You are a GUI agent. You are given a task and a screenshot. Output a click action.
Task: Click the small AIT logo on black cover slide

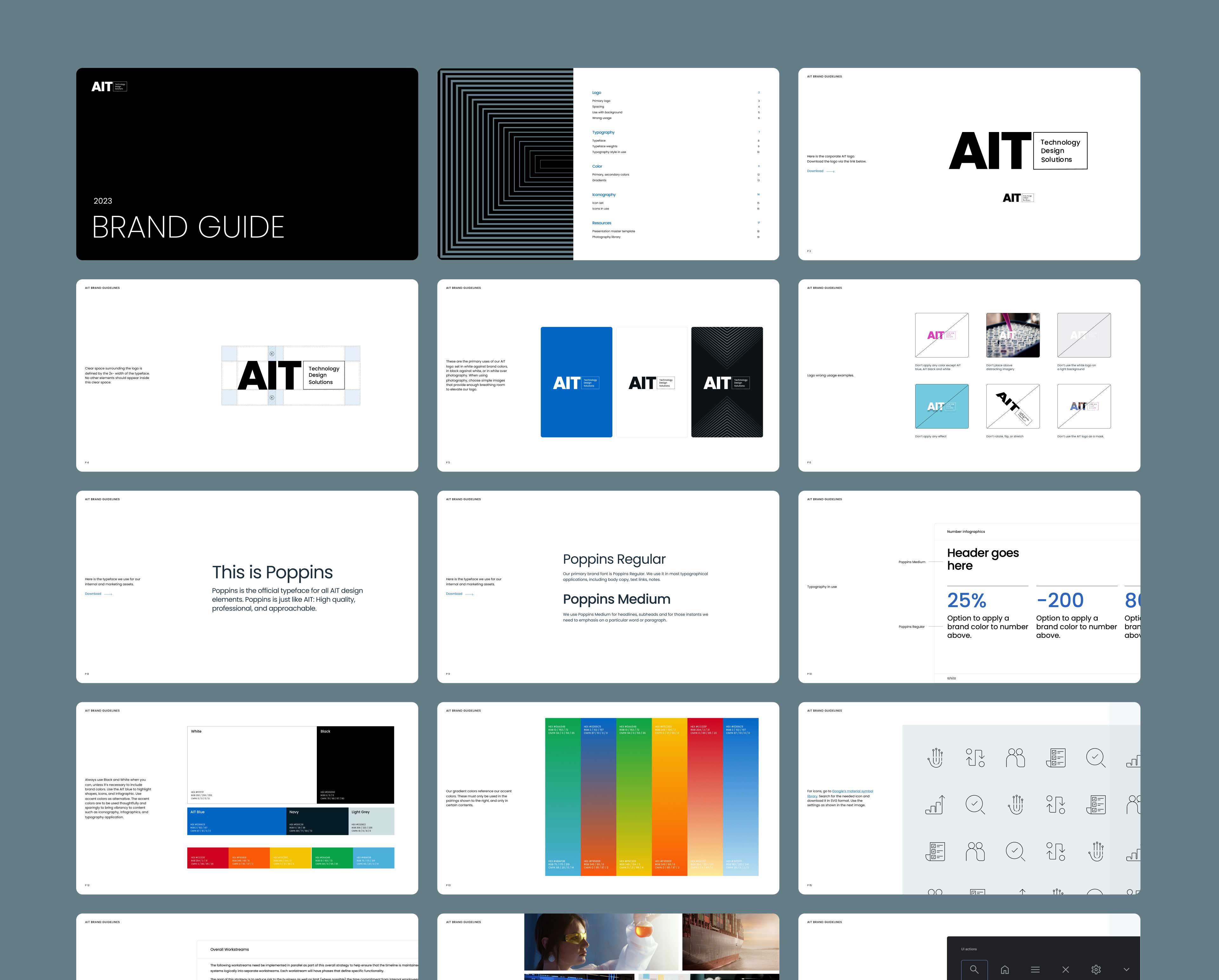tap(109, 86)
